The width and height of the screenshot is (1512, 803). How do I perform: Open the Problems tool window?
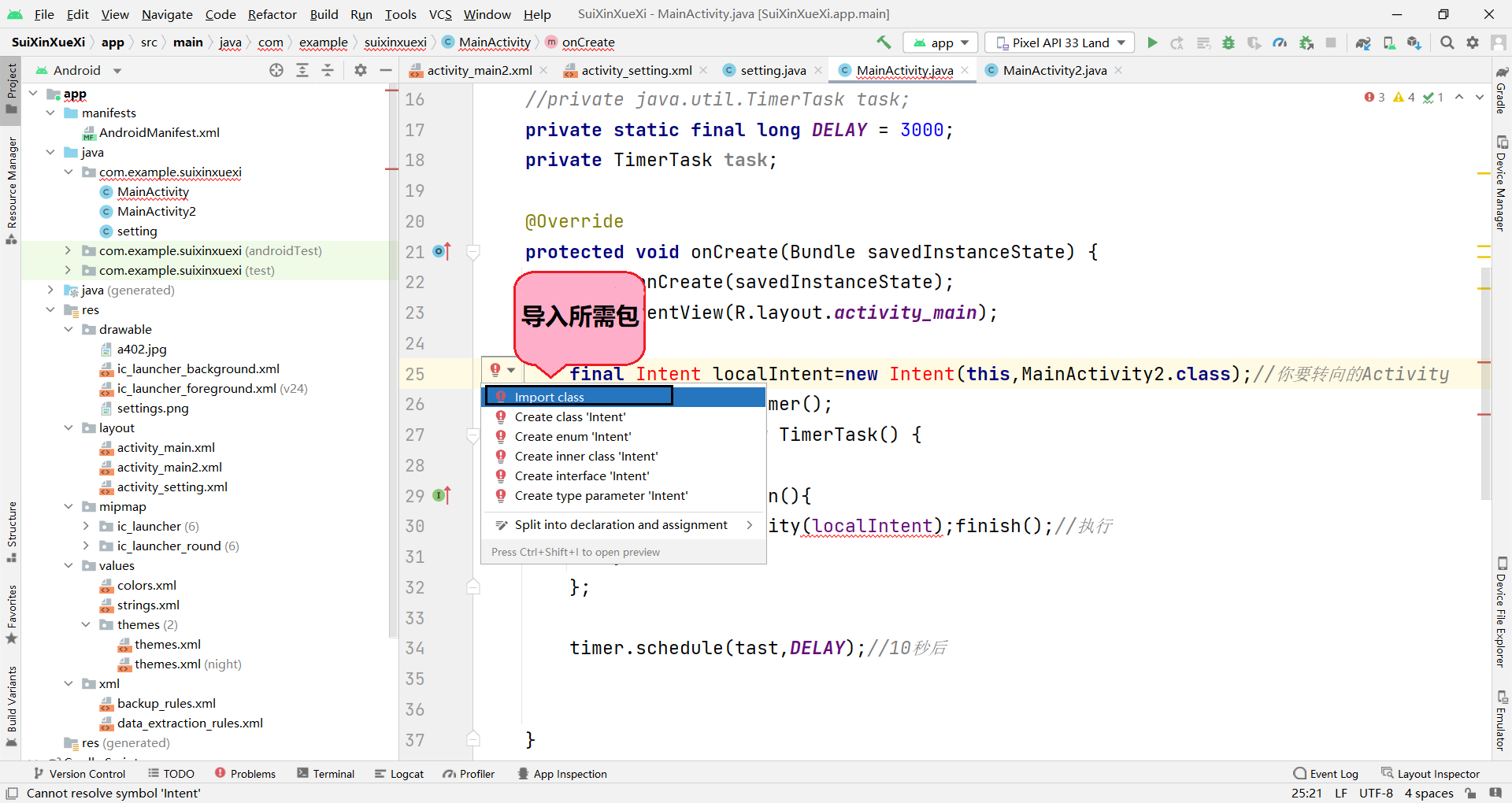tap(245, 774)
